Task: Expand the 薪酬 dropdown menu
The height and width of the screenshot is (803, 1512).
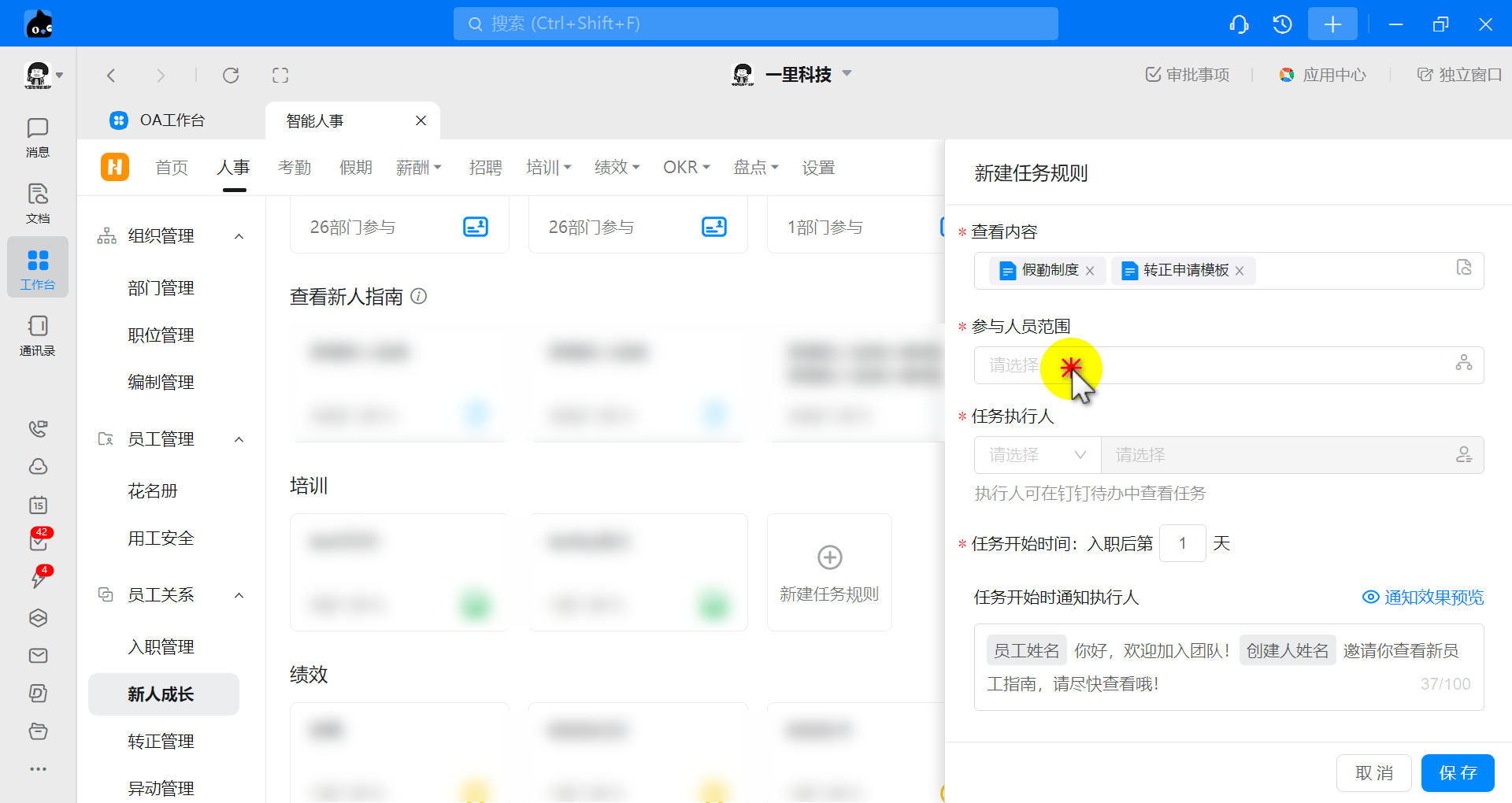Action: [x=418, y=168]
